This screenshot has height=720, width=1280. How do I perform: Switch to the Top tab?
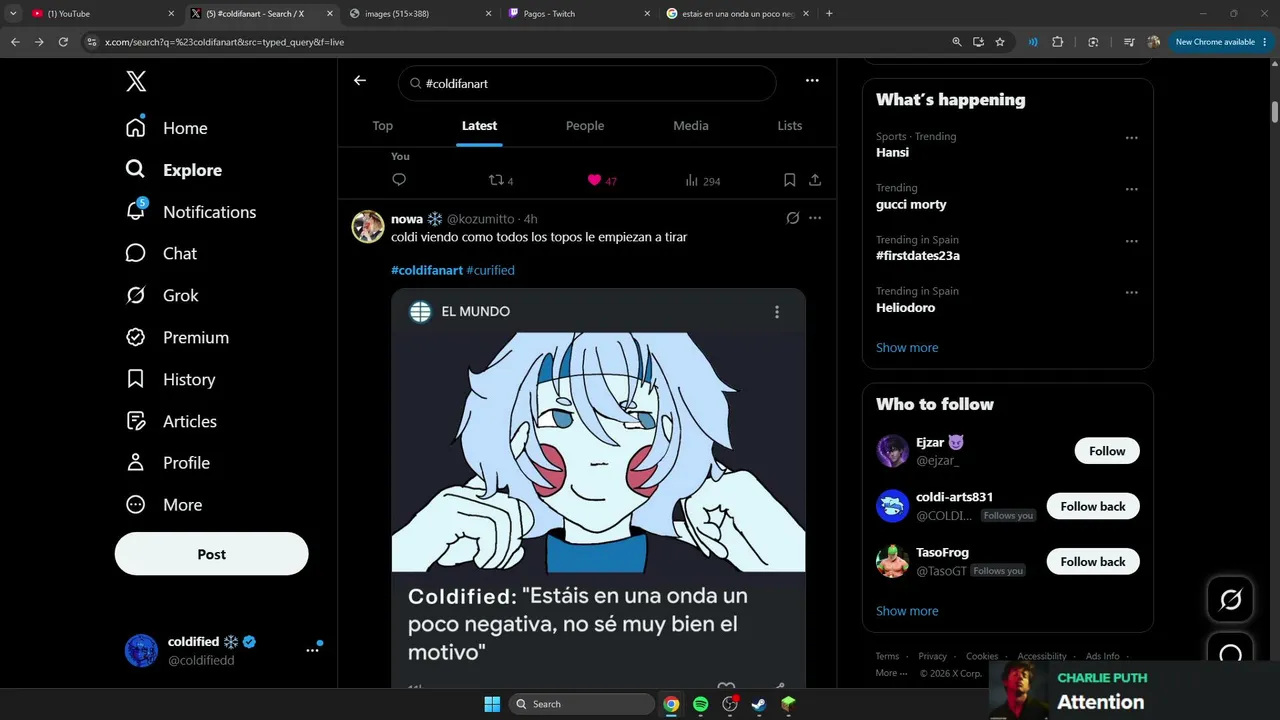[x=382, y=126]
